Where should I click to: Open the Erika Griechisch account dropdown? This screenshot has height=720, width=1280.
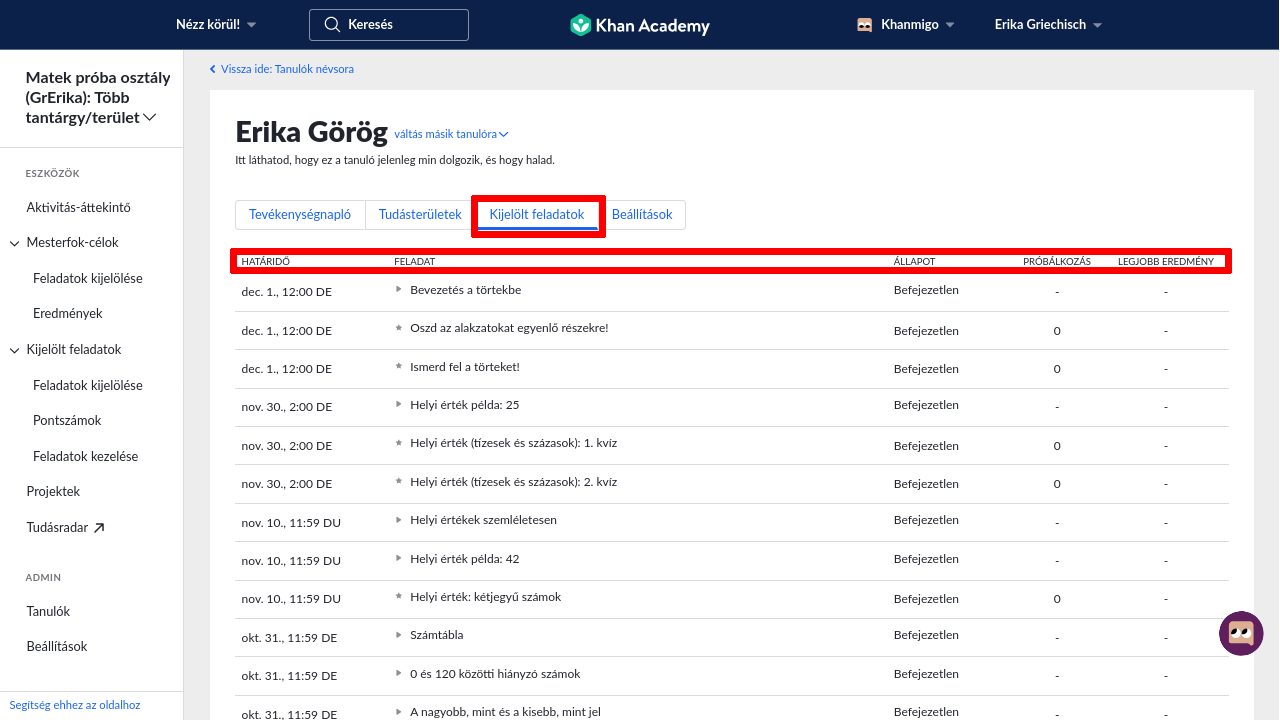(1048, 25)
